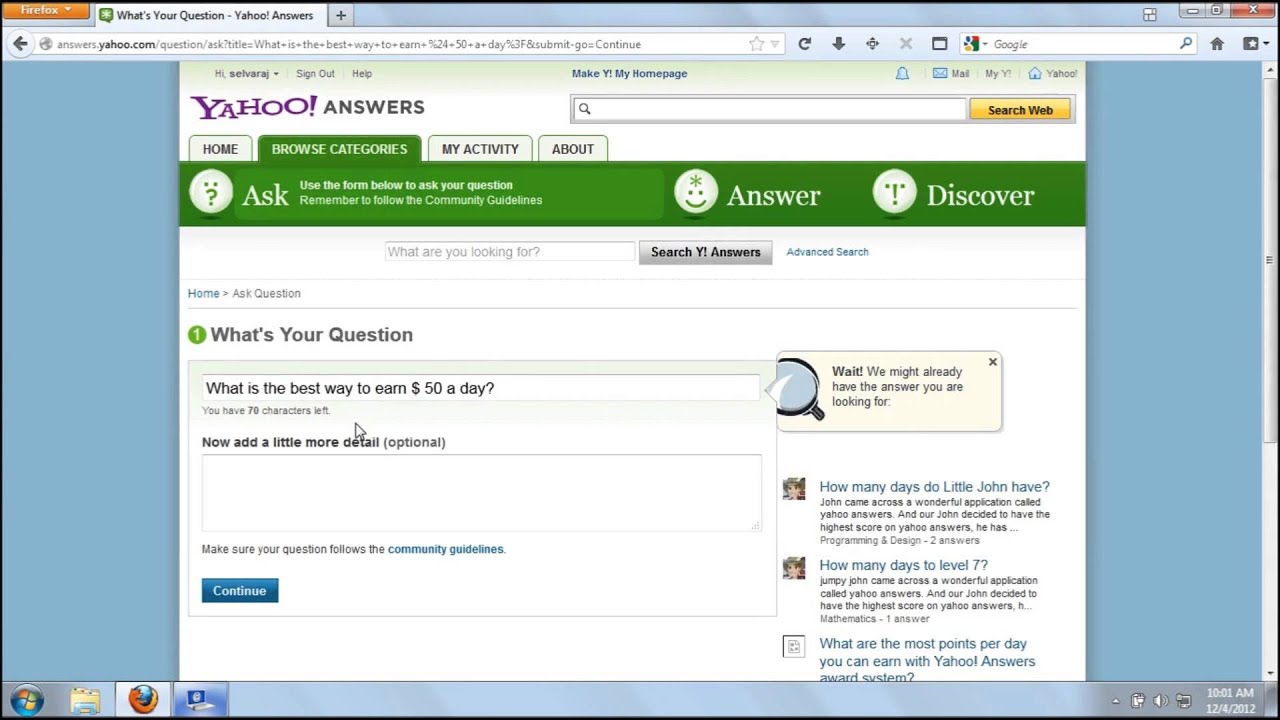The width and height of the screenshot is (1280, 720).
Task: Click avatar beside 'How many days do Little John have?'
Action: (x=794, y=489)
